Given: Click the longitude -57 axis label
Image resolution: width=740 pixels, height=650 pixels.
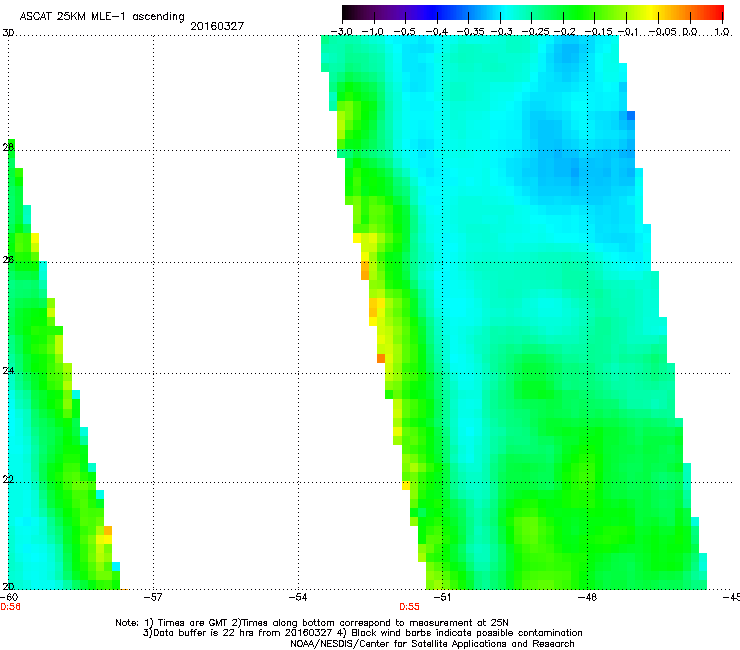Looking at the screenshot, I should coord(153,597).
